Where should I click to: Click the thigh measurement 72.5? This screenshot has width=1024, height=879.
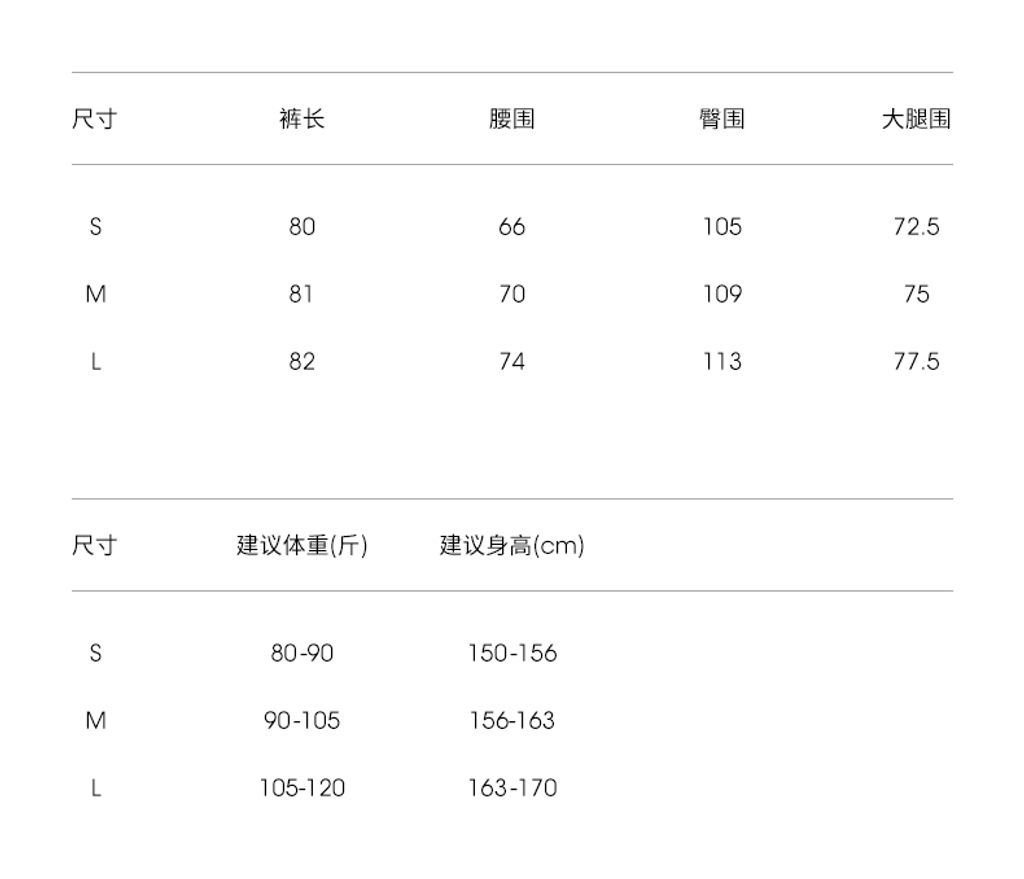[x=916, y=227]
